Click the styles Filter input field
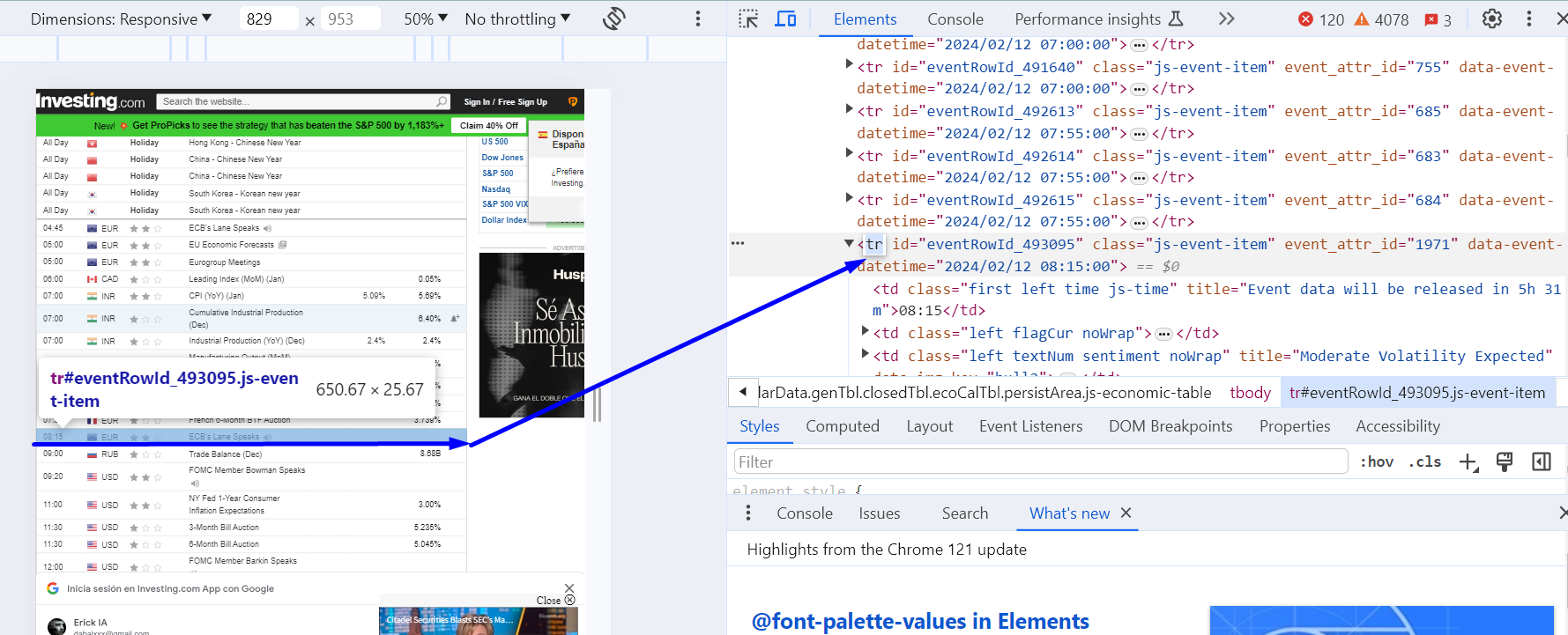Viewport: 1568px width, 635px height. tap(1041, 462)
